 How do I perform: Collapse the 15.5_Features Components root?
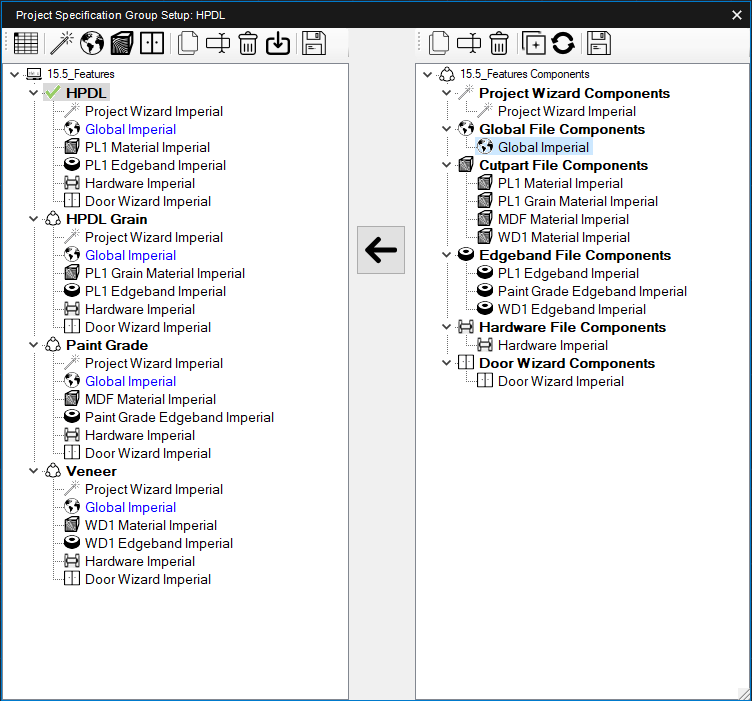tap(427, 74)
